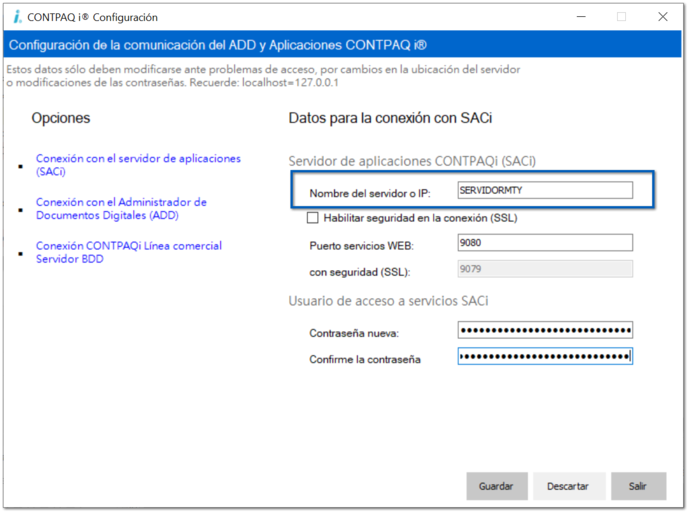Viewport: 689px width, 513px height.
Task: Close the Configuración window
Action: coord(663,17)
